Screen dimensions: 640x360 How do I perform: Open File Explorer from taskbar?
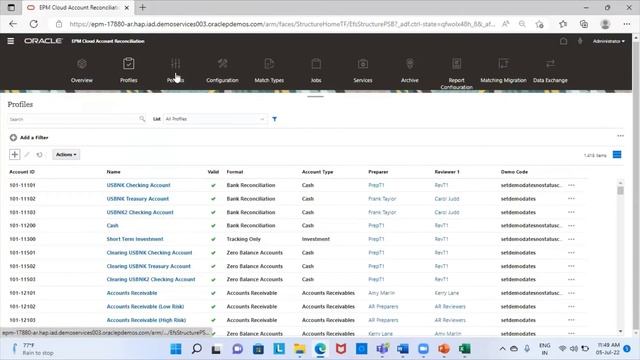pyautogui.click(x=300, y=349)
